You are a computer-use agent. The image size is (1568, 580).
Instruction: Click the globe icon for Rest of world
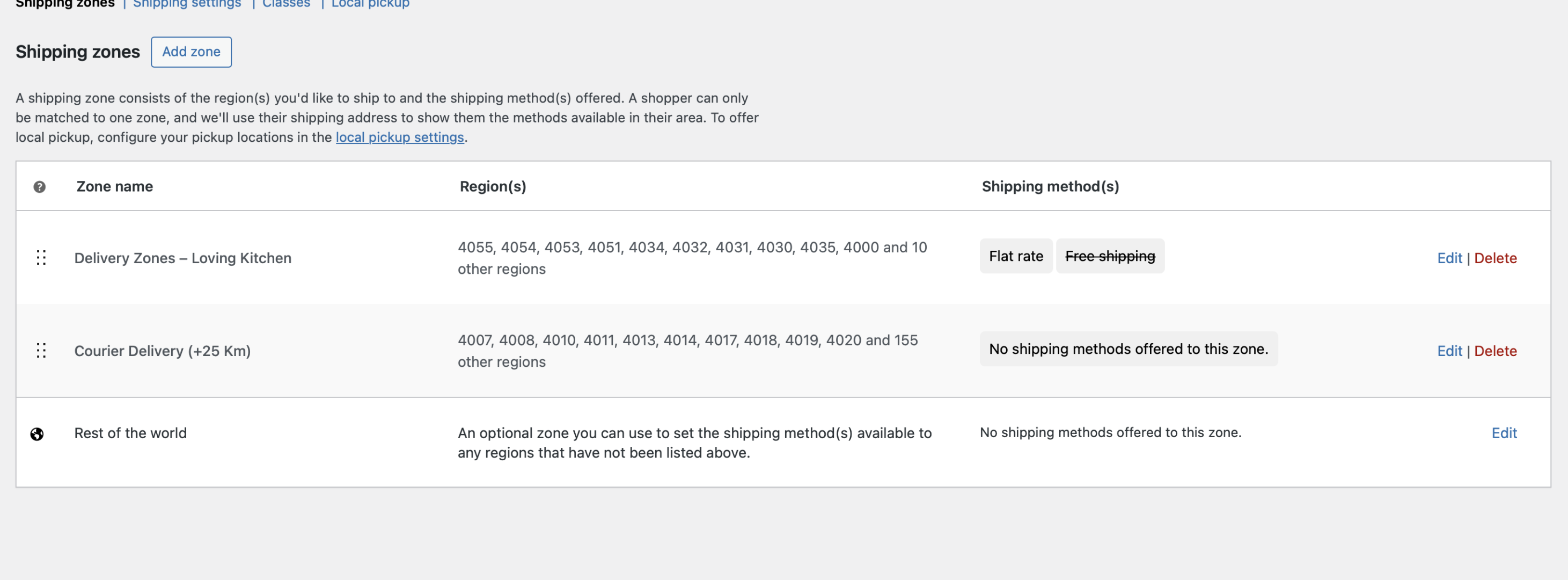point(37,434)
